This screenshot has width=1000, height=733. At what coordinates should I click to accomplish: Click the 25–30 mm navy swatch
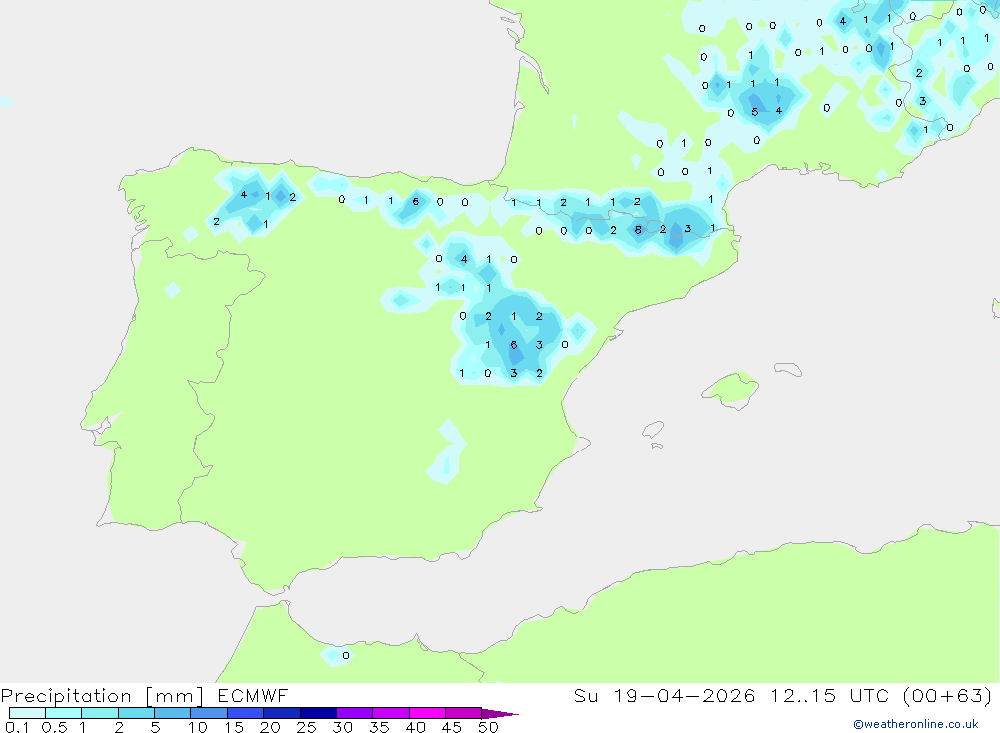[318, 713]
